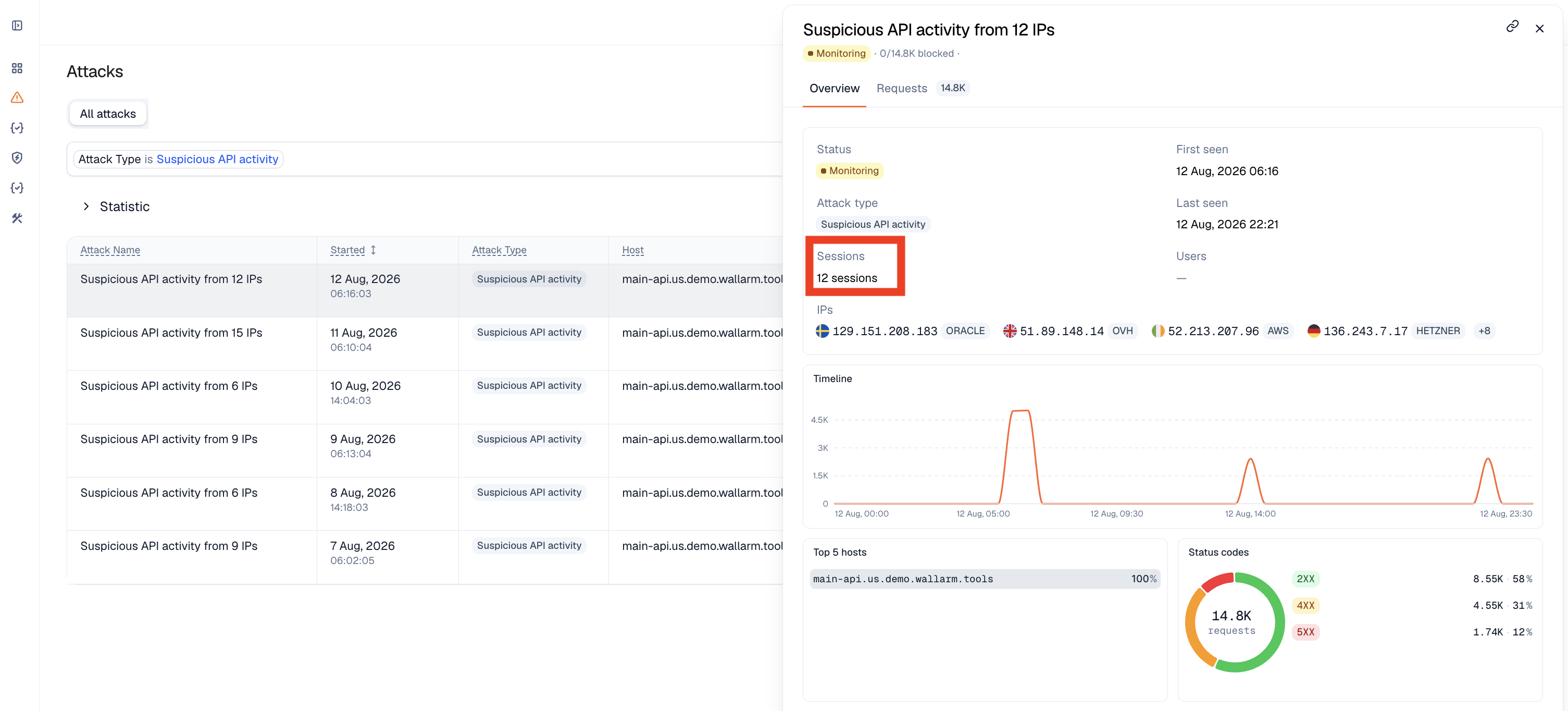
Task: Select the 2XX status code legend
Action: 1305,579
